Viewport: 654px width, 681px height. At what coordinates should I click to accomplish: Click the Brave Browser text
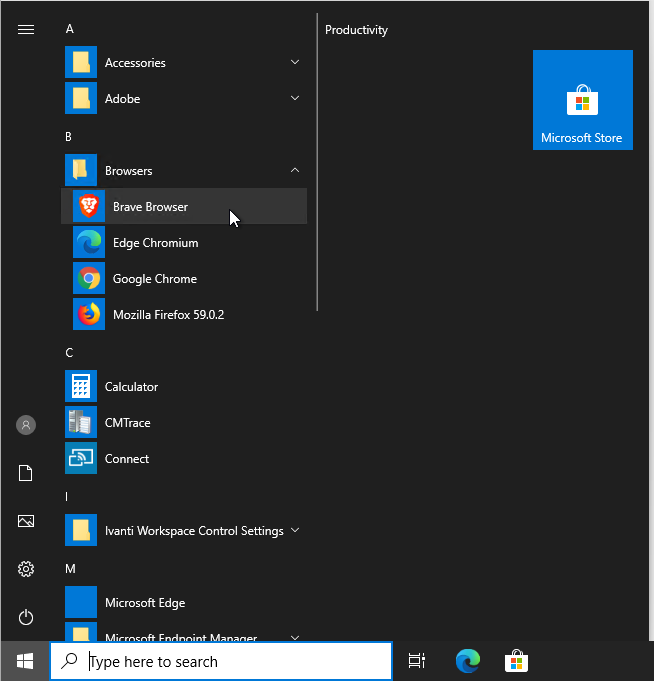[x=150, y=207]
